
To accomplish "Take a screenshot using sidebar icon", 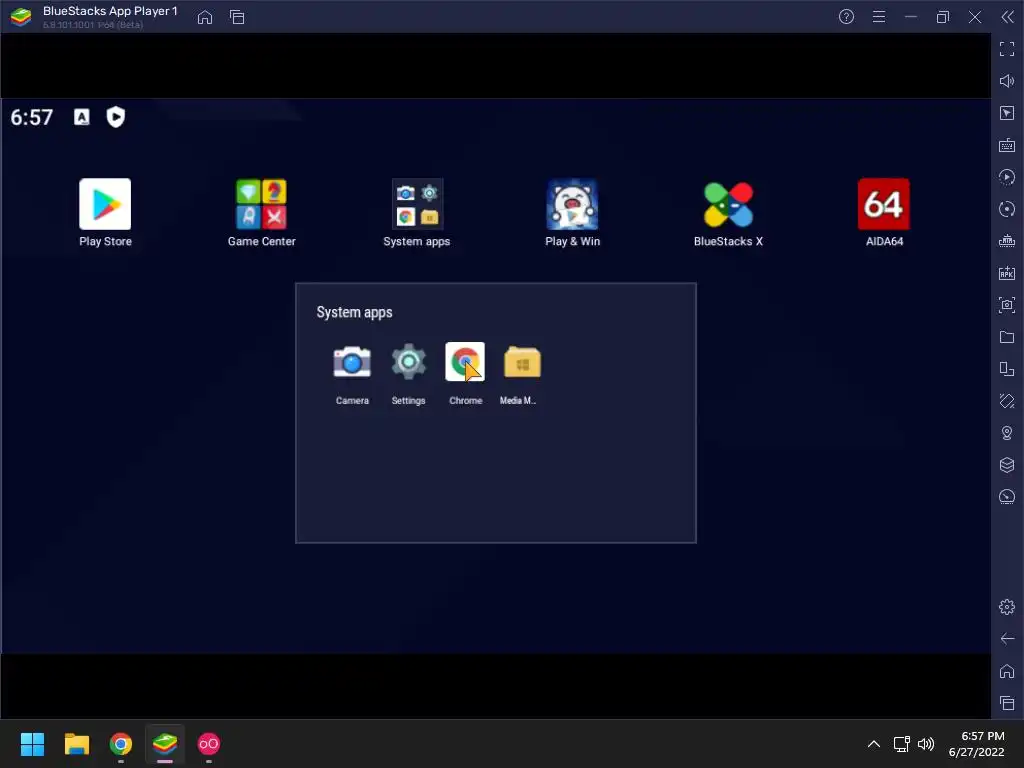I will point(1007,305).
